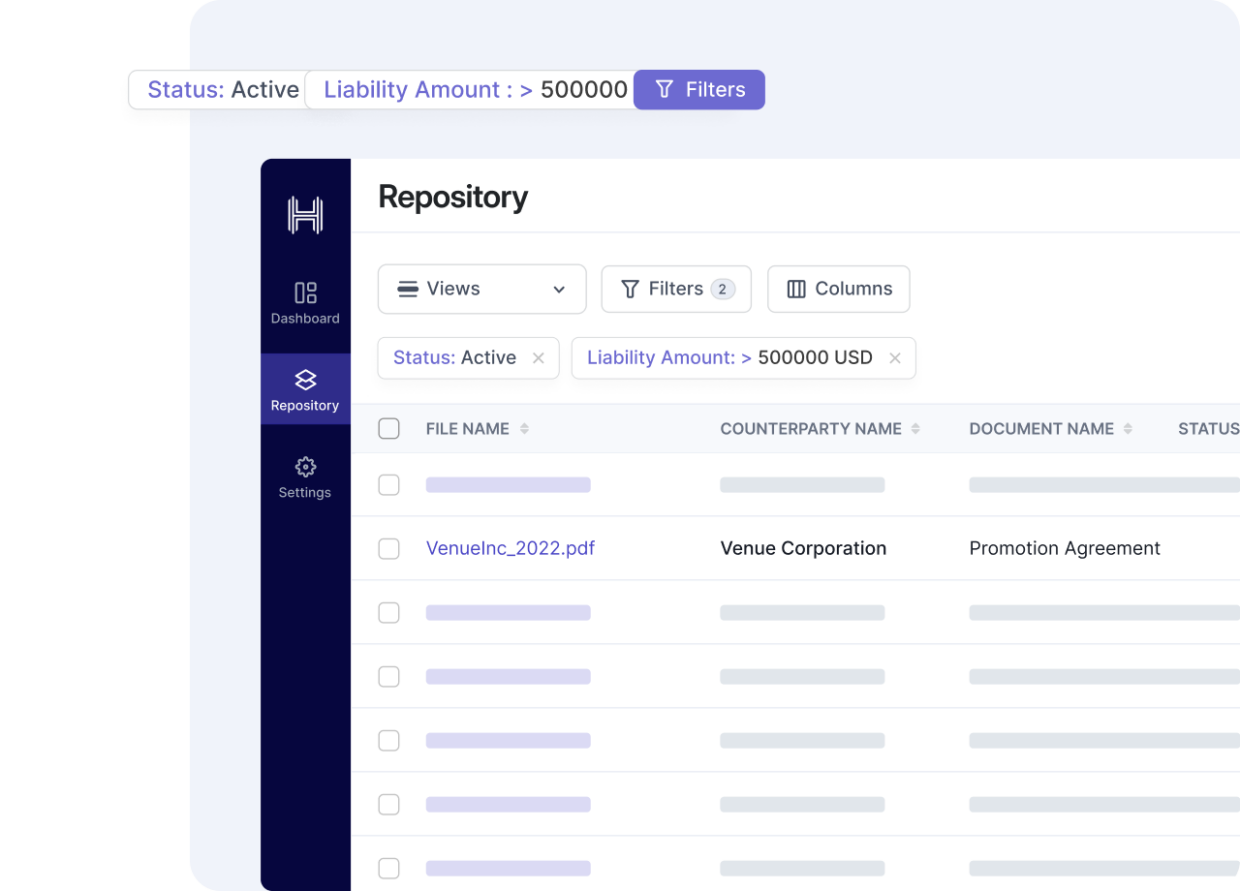Viewport: 1240px width, 891px height.
Task: Open the Repository icon in the sidebar
Action: (x=305, y=380)
